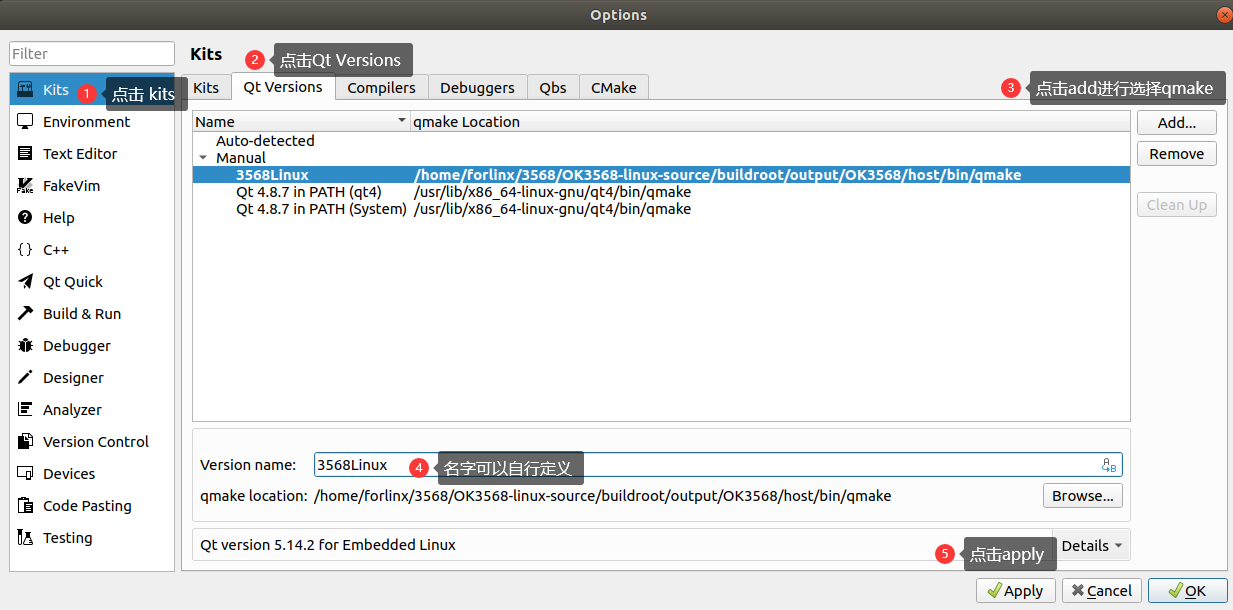Viewport: 1233px width, 610px height.
Task: Click Browse... for qmake location
Action: (1082, 496)
